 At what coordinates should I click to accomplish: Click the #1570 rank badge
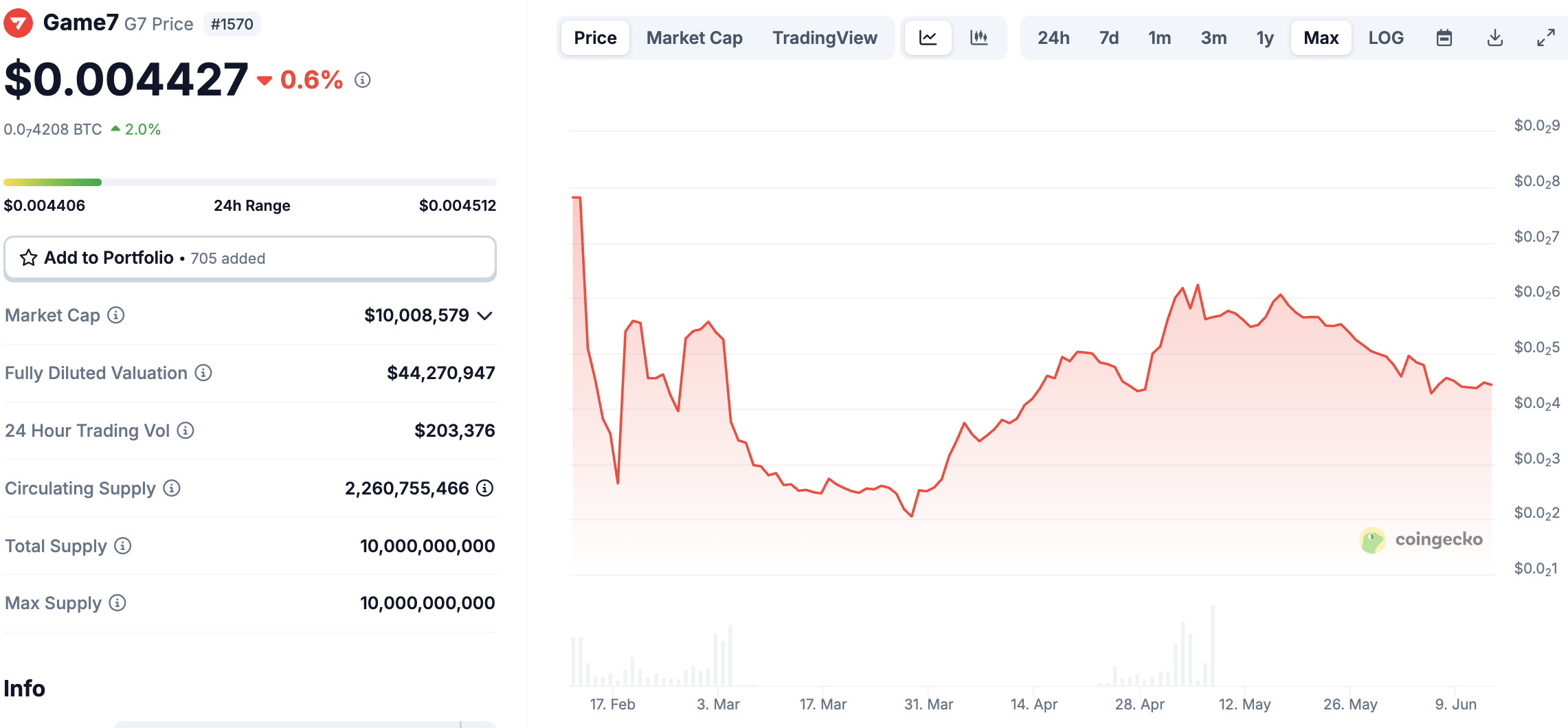point(232,24)
